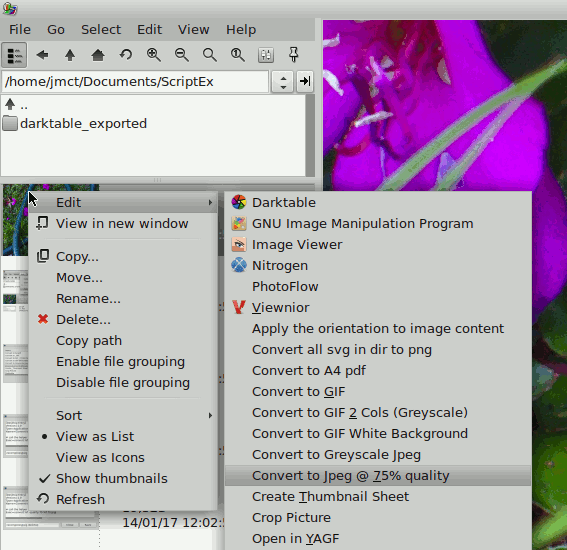Open the configure preferences toolbar icon
Image resolution: width=567 pixels, height=550 pixels.
pyautogui.click(x=266, y=55)
